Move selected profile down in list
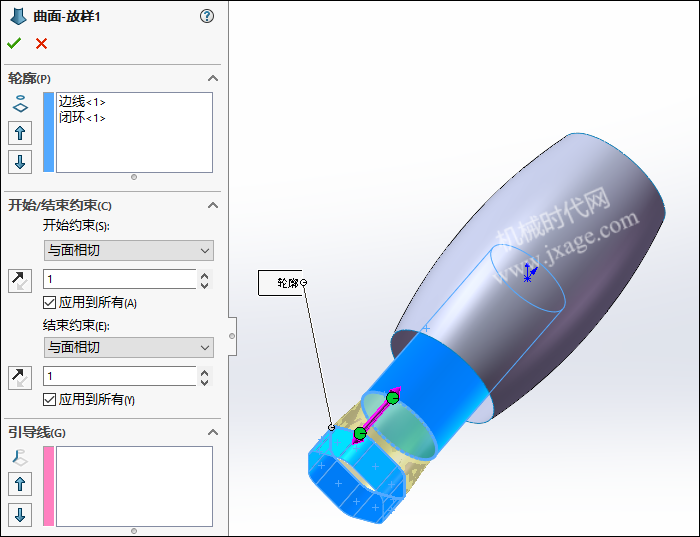This screenshot has width=700, height=537. tap(20, 162)
